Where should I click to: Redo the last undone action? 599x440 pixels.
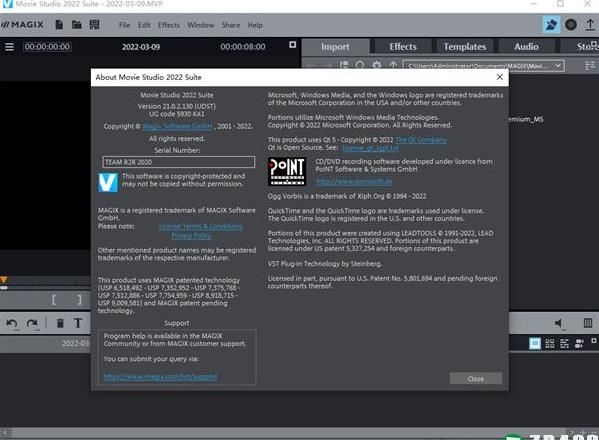coord(32,324)
